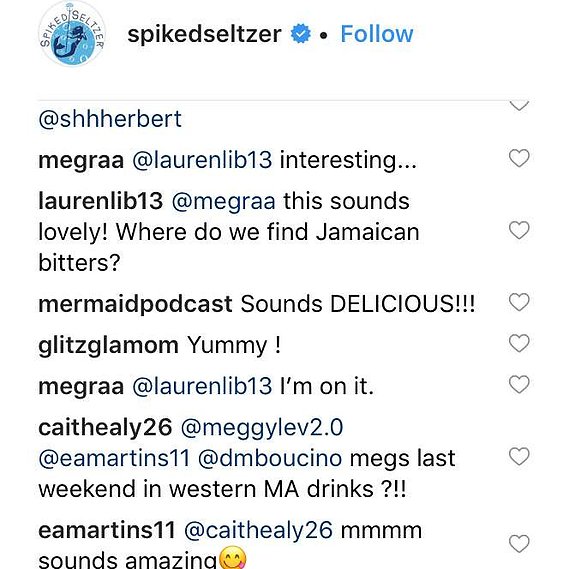Open the @caithealy26 mention in last comment

tap(258, 531)
